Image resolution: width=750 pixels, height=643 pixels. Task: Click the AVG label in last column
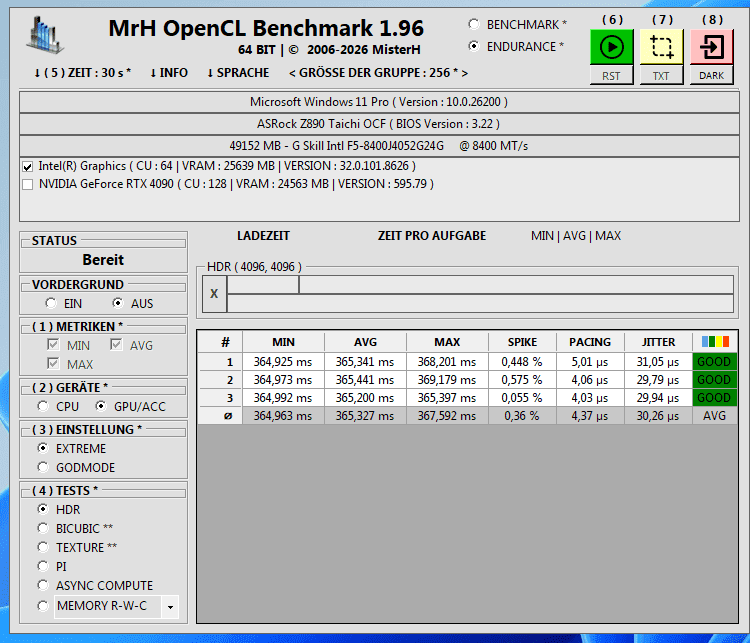[715, 416]
